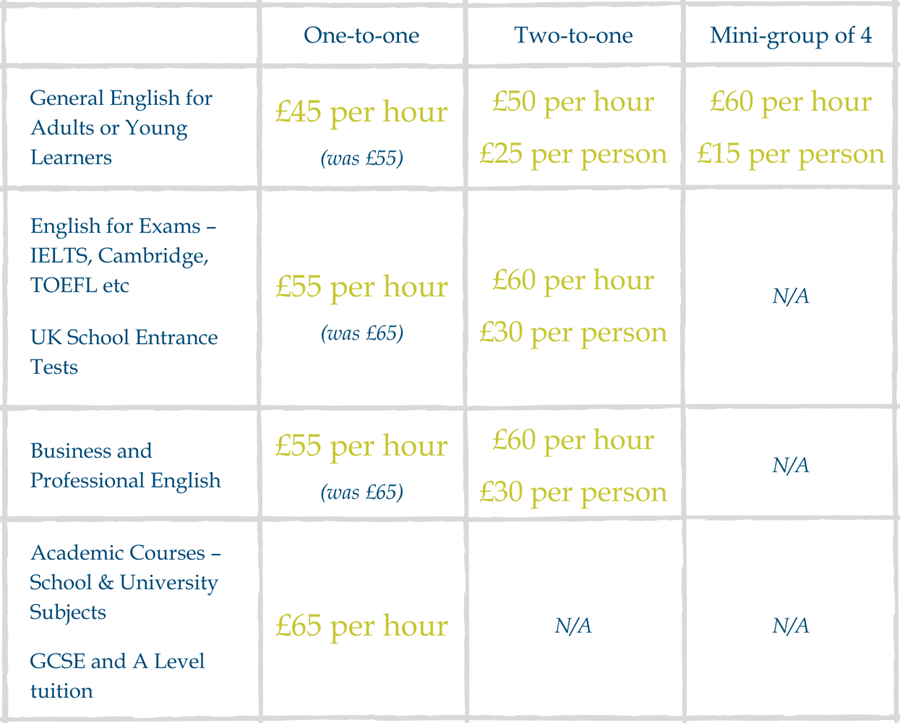
Task: Click Academic Courses School & University label
Action: point(126,582)
